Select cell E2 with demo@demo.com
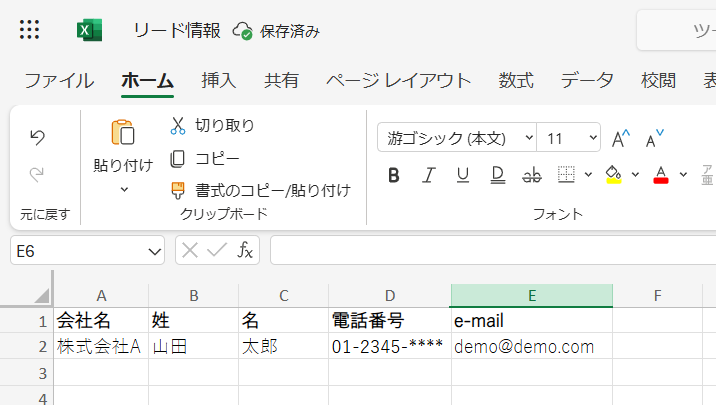716x405 pixels. pyautogui.click(x=531, y=347)
